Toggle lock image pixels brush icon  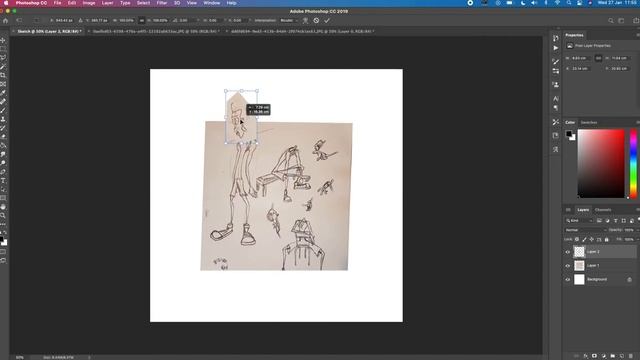[x=584, y=240]
